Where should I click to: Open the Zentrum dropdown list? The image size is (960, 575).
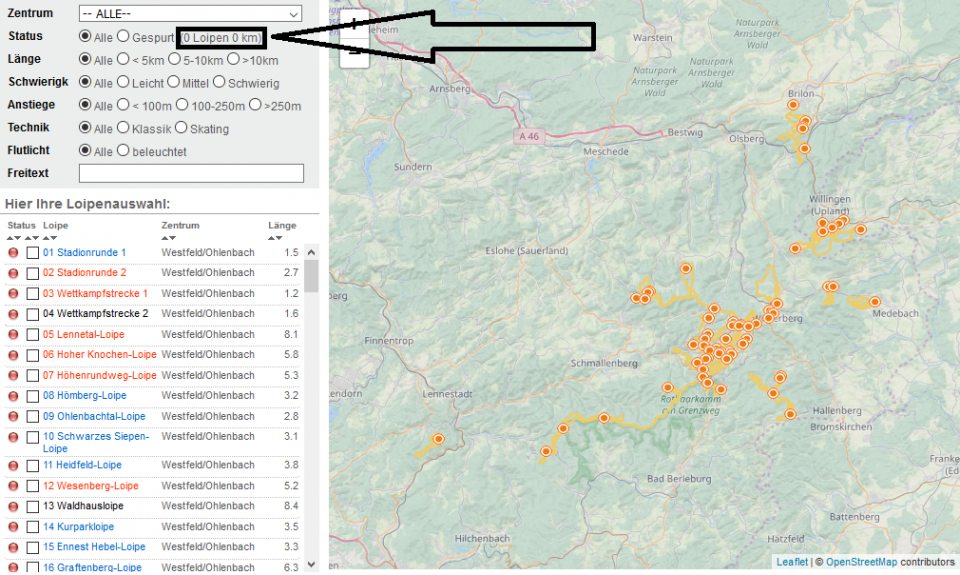190,14
